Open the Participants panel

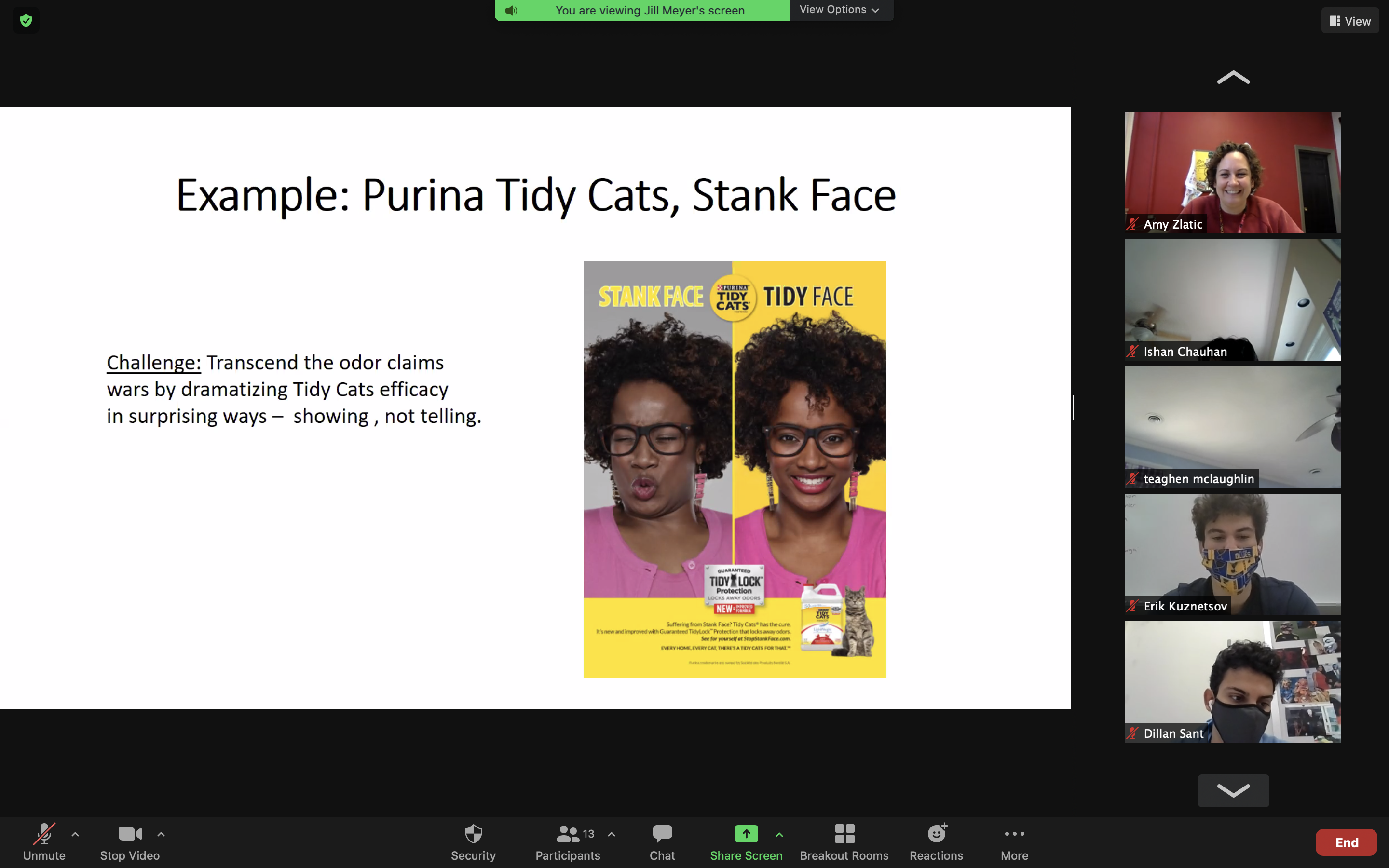567,841
